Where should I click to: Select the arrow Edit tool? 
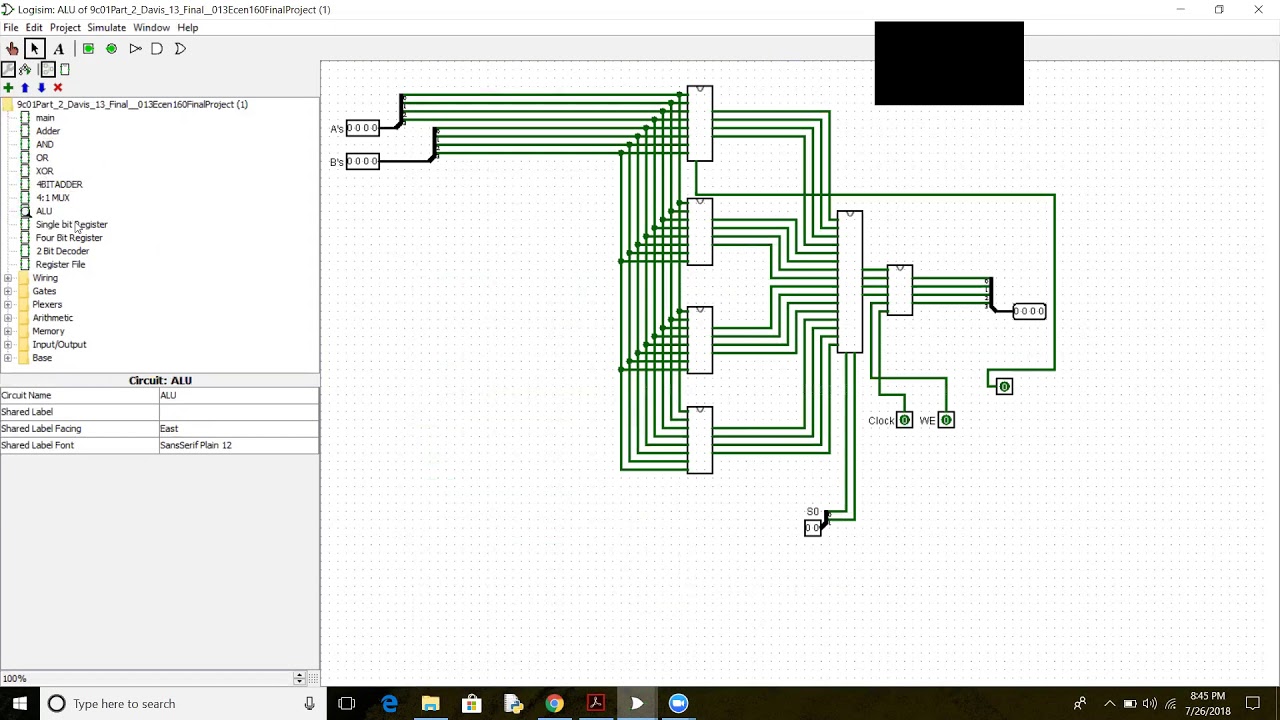tap(35, 48)
